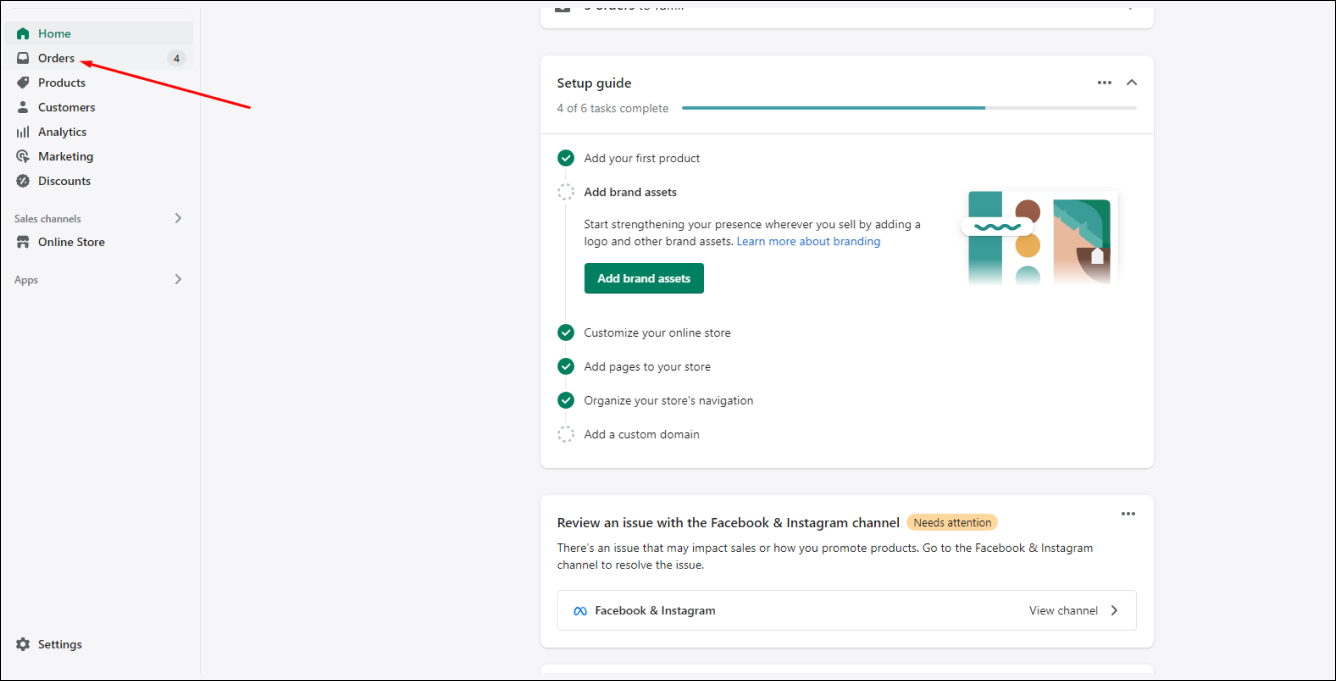Click the Online Store storefront icon
1336x681 pixels.
[x=23, y=242]
